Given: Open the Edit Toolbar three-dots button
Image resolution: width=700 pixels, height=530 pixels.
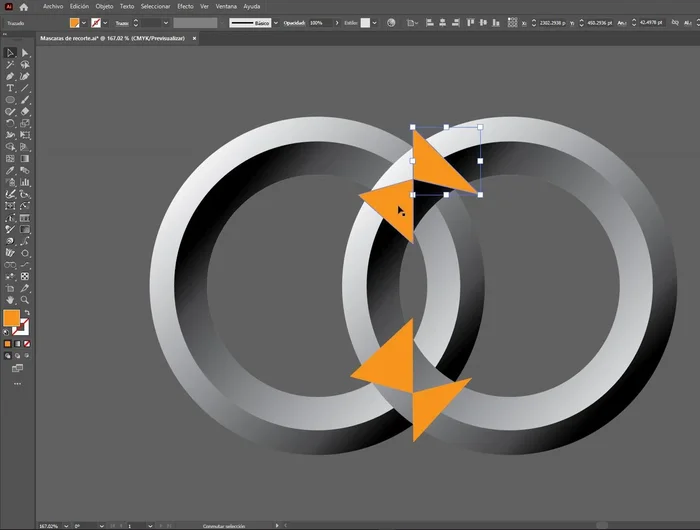Looking at the screenshot, I should click(17, 384).
